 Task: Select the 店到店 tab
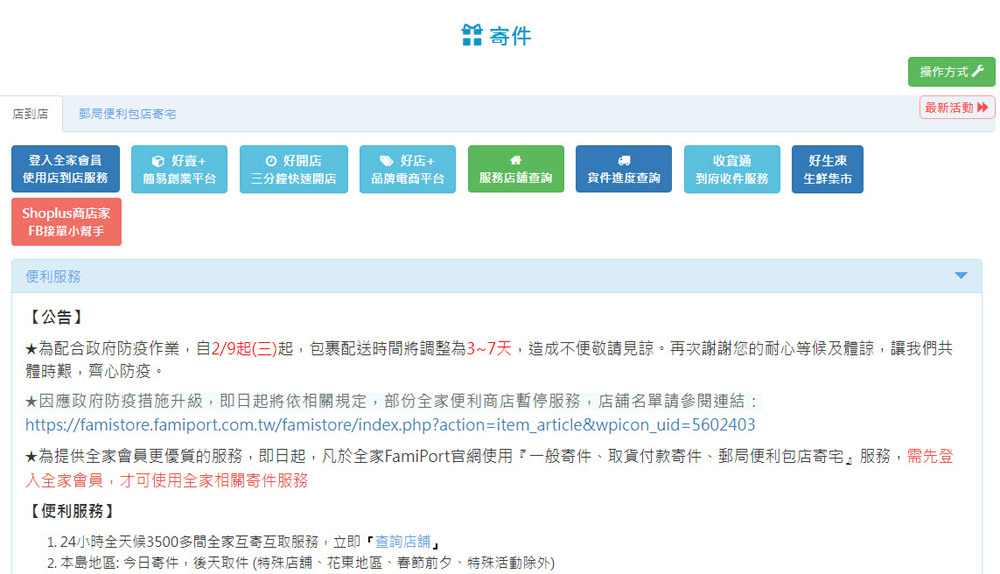tap(31, 114)
